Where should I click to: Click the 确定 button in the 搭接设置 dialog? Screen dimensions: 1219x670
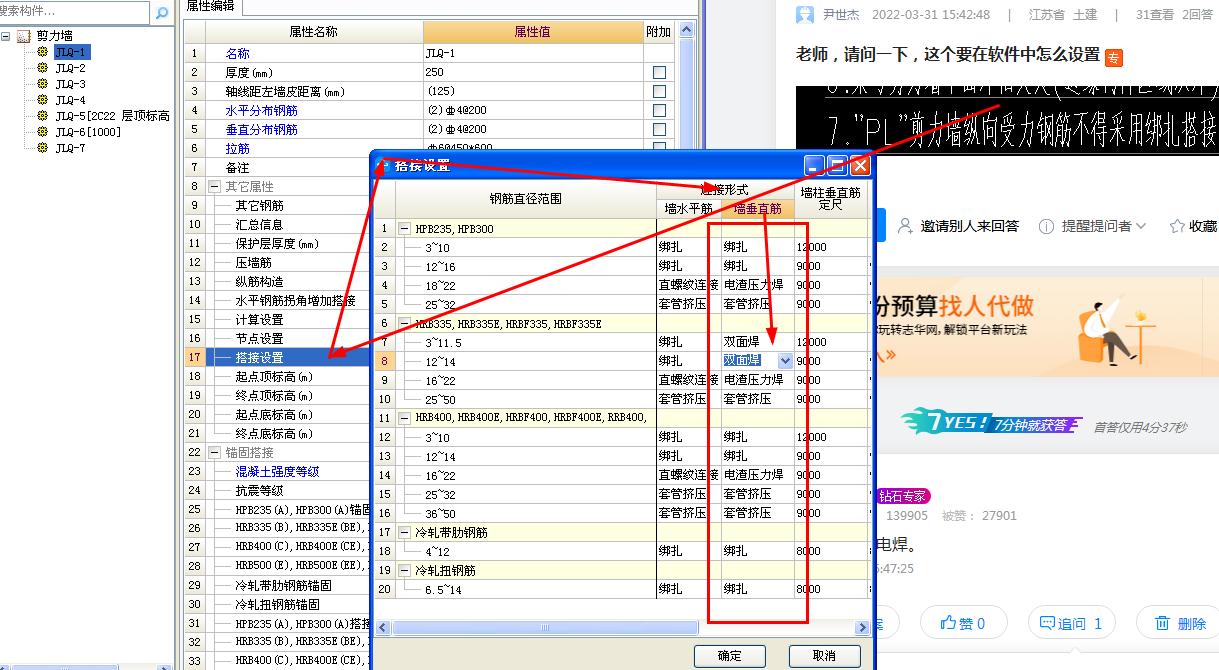point(730,656)
